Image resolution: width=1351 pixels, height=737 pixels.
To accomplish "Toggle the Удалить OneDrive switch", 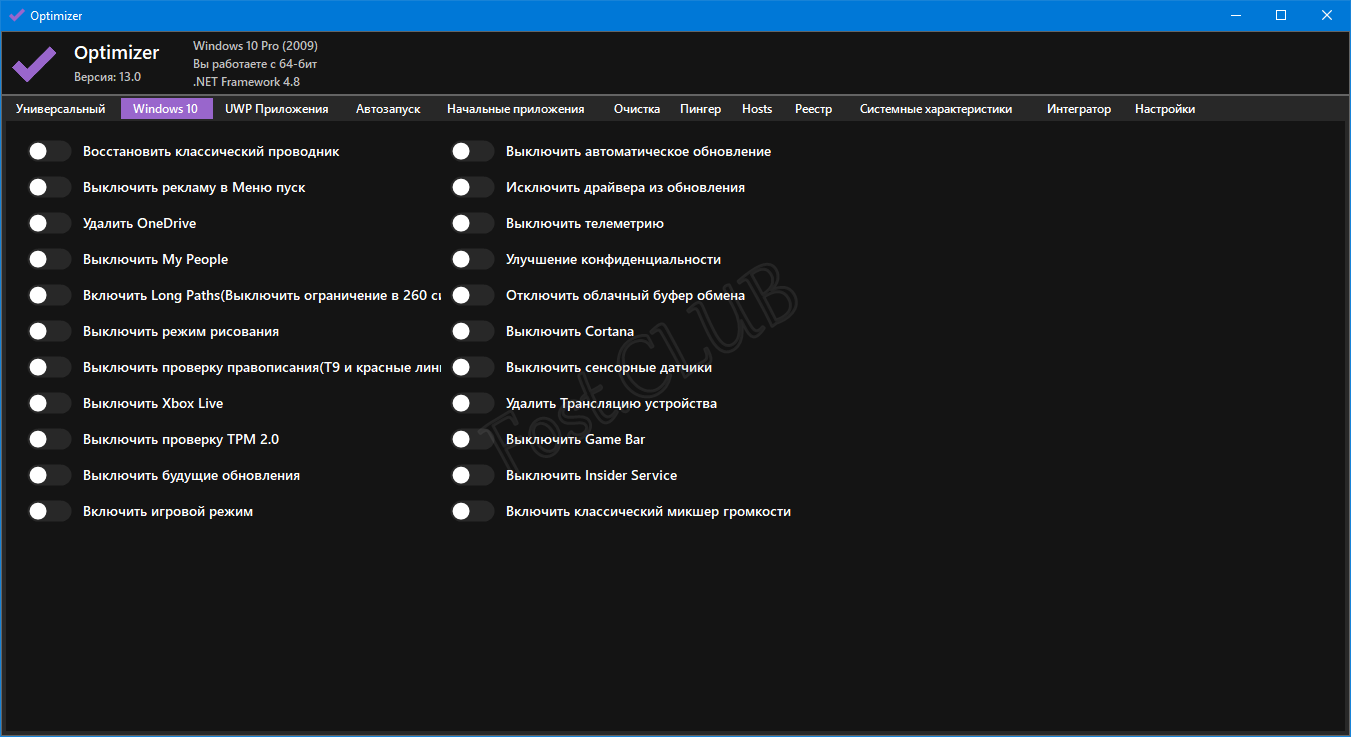I will (50, 223).
